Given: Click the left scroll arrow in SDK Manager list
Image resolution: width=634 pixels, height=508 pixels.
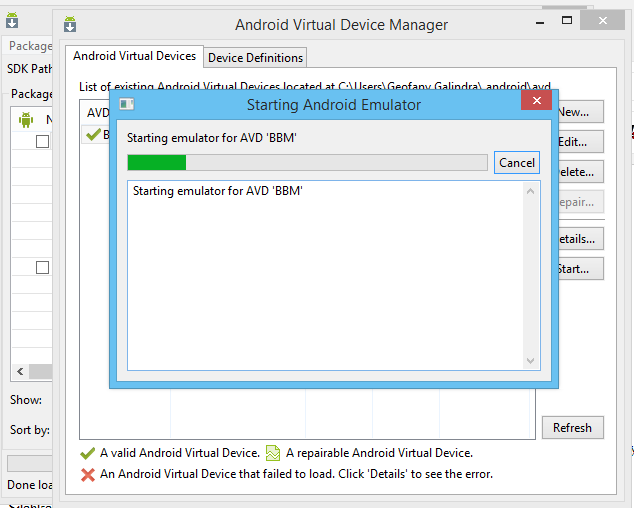Looking at the screenshot, I should pos(20,371).
